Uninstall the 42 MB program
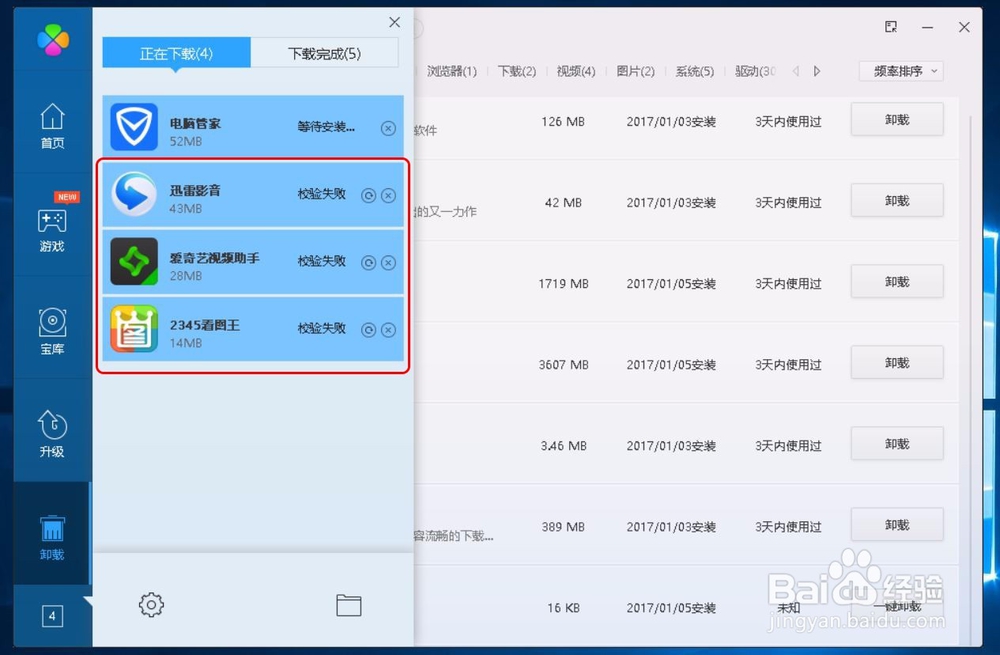The image size is (1000, 655). (x=897, y=200)
